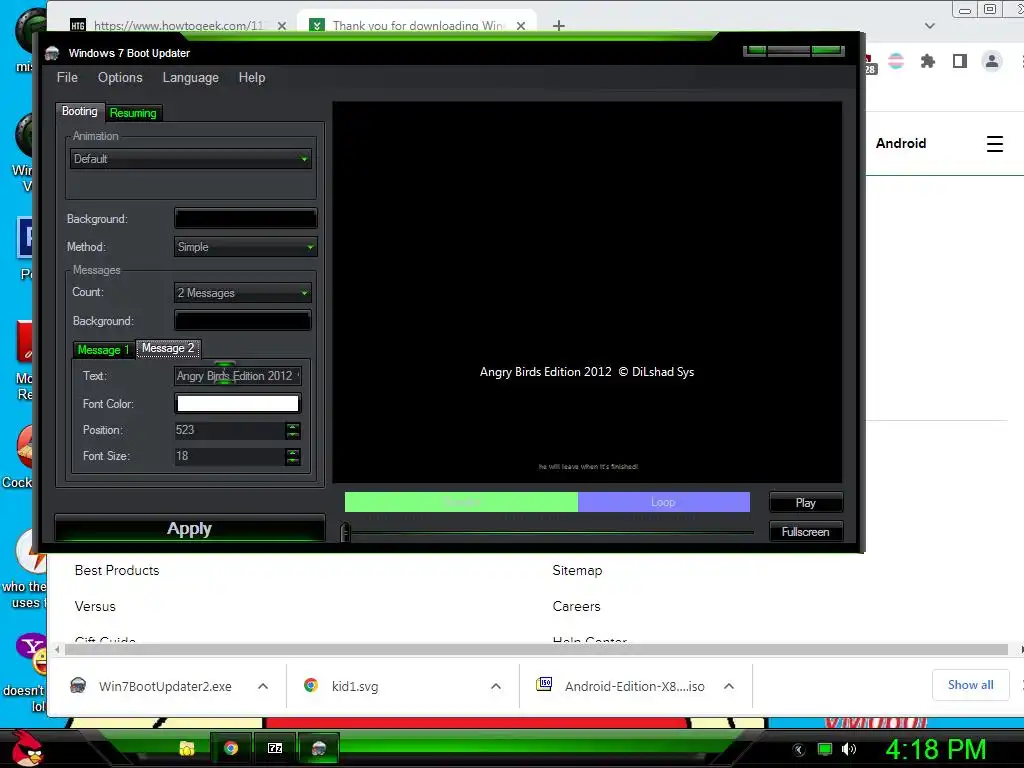The height and width of the screenshot is (768, 1024).
Task: Click the Windows 7 Boot Updater title bar icon
Action: point(52,53)
